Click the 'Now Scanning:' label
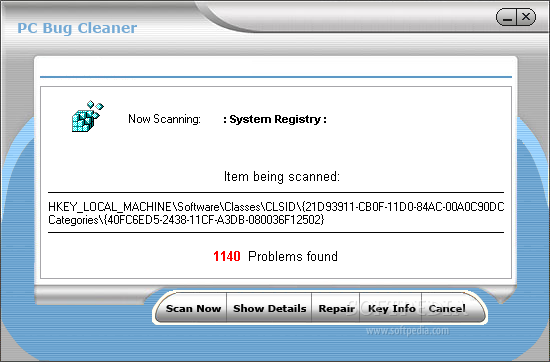Image resolution: width=550 pixels, height=362 pixels. (164, 119)
